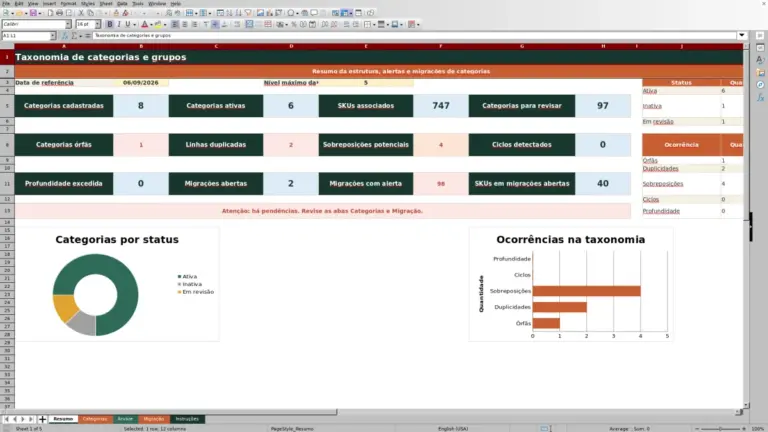The width and height of the screenshot is (768, 432).
Task: Click the Conditional Formatting icon
Action: coord(411,24)
